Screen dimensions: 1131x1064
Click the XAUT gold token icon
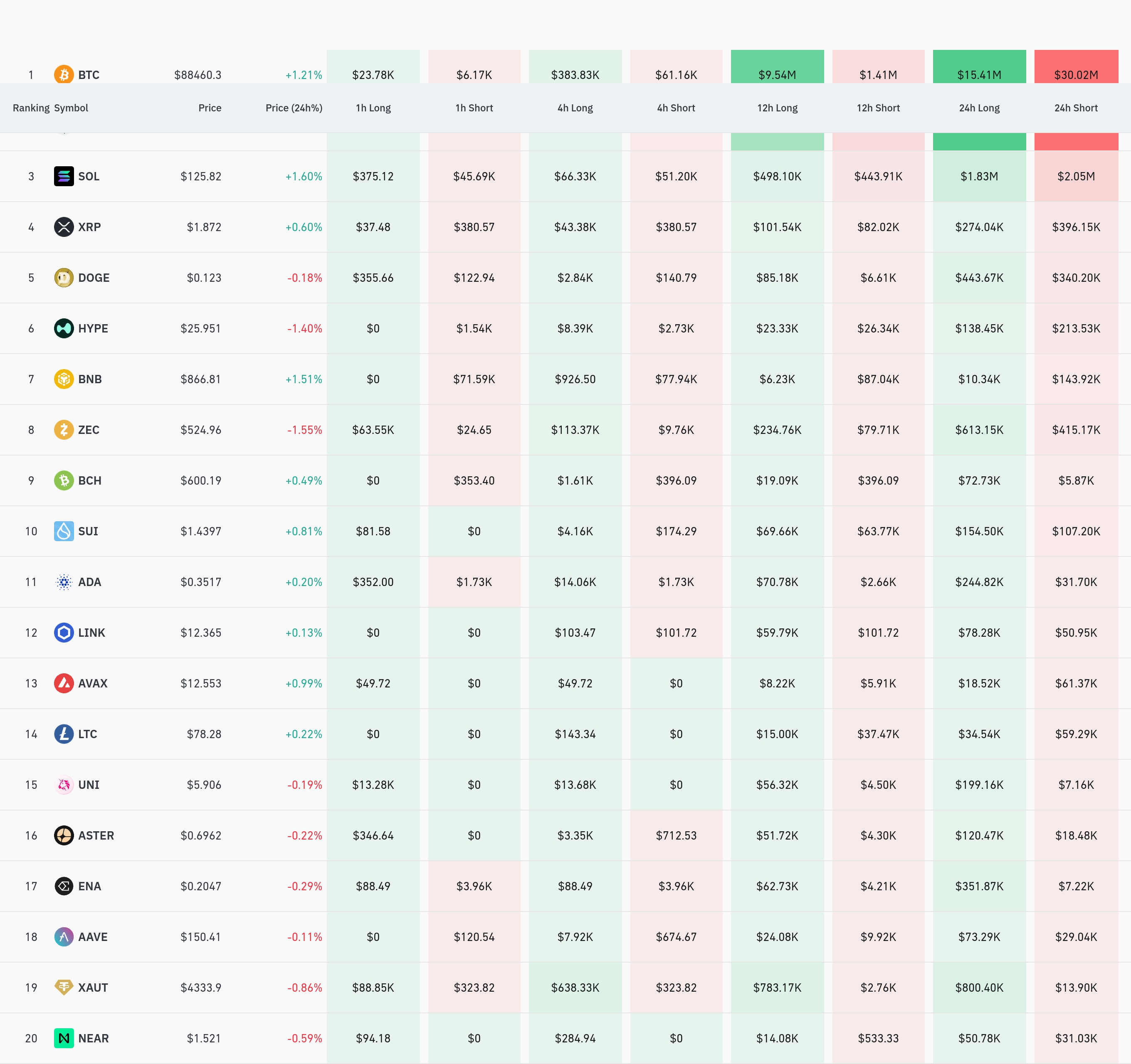[x=64, y=987]
